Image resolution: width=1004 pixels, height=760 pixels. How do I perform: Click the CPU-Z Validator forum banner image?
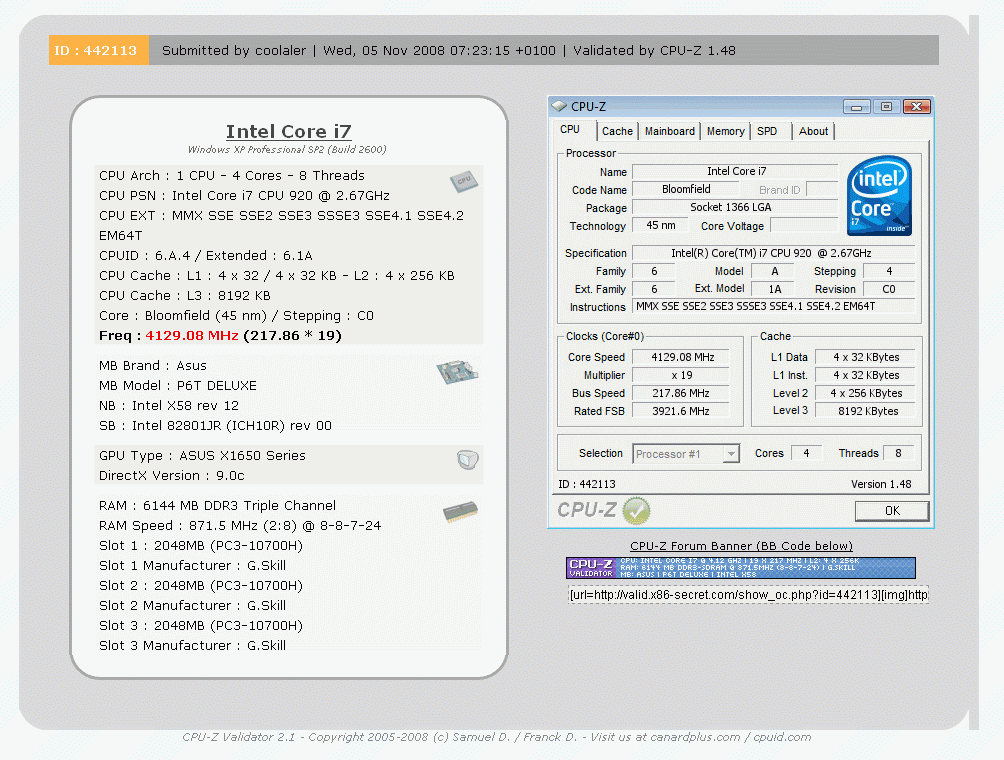(x=740, y=568)
